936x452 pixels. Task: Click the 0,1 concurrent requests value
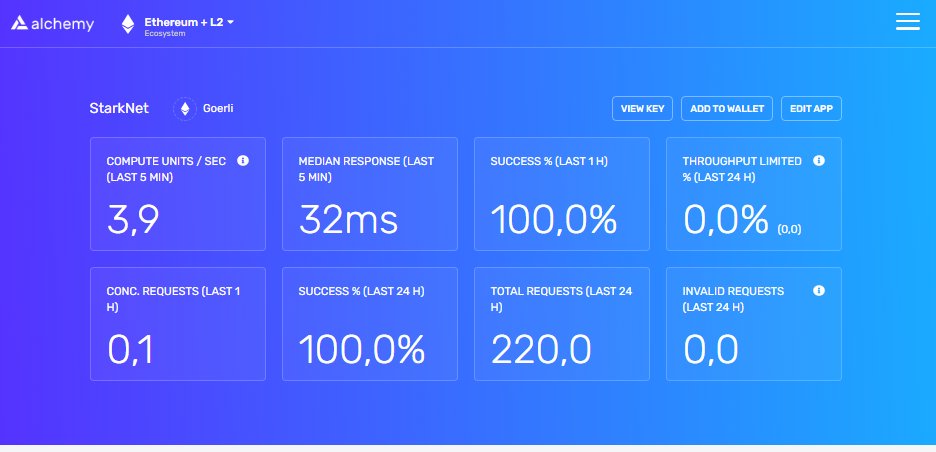tap(131, 350)
